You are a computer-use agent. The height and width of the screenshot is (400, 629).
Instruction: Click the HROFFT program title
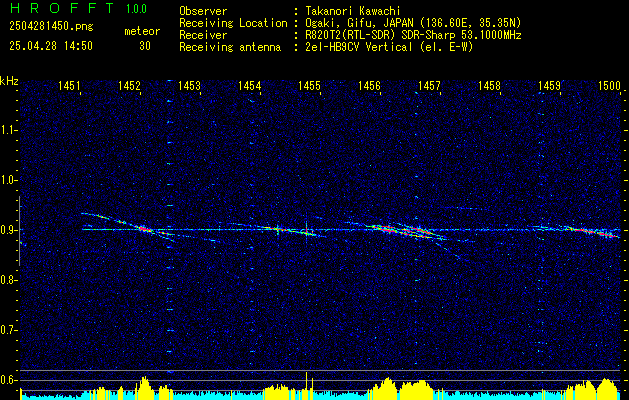tap(61, 8)
